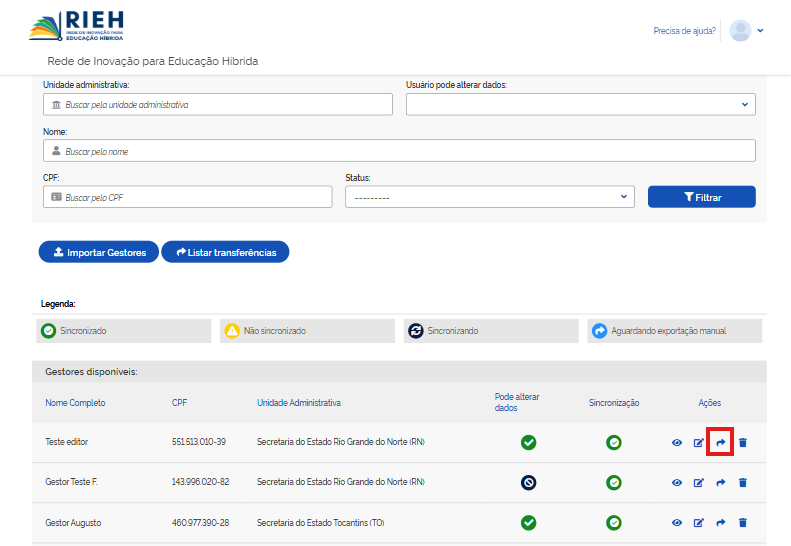
Task: Select CPF 143.996.020-82 cell
Action: pyautogui.click(x=200, y=482)
